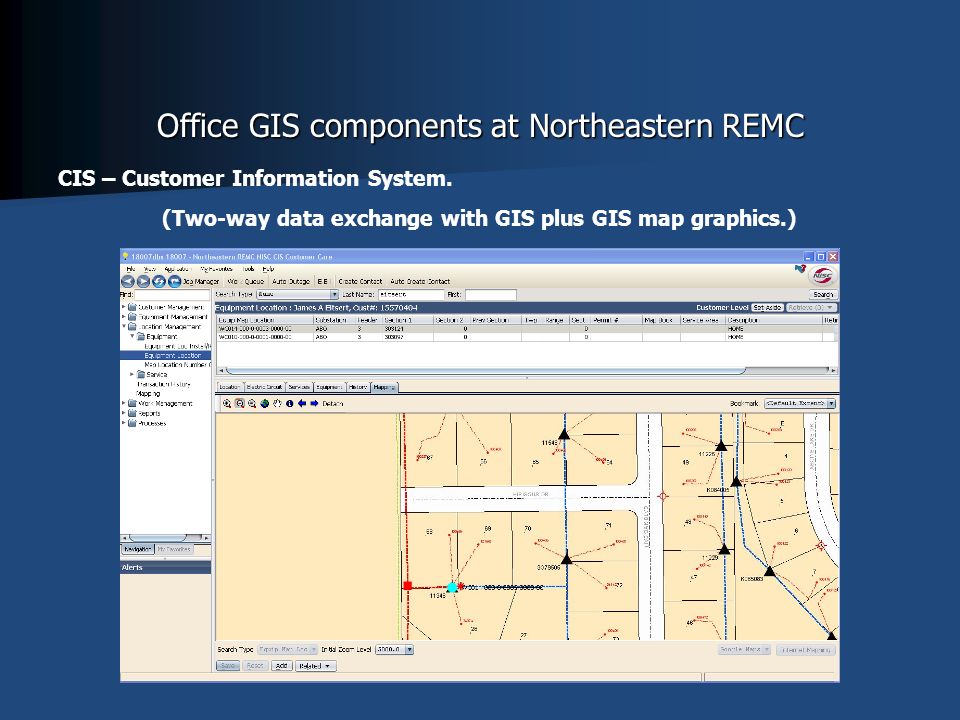Select the Navigation tab in left panel
Image resolution: width=960 pixels, height=720 pixels.
click(x=138, y=549)
